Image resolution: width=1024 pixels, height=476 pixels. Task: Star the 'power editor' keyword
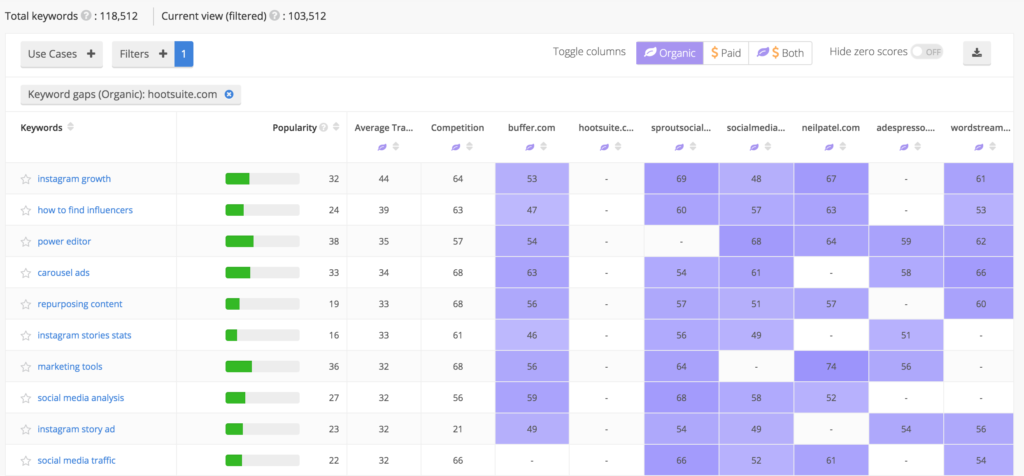25,242
